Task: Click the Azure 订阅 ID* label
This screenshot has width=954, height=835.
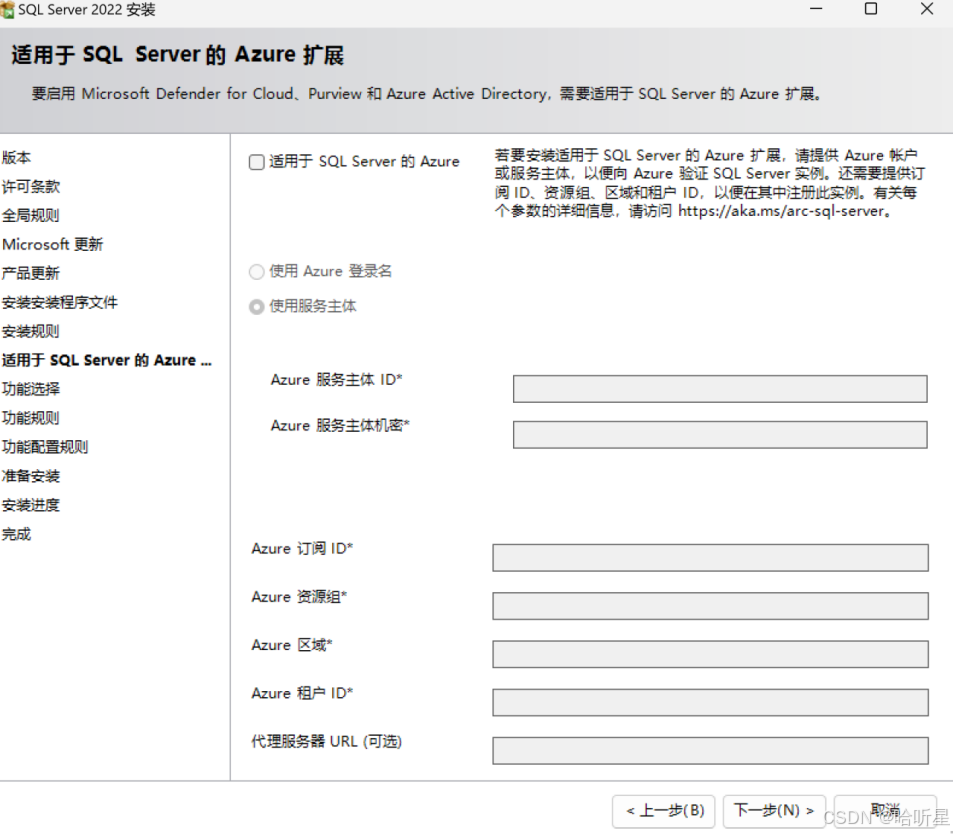Action: (x=302, y=548)
